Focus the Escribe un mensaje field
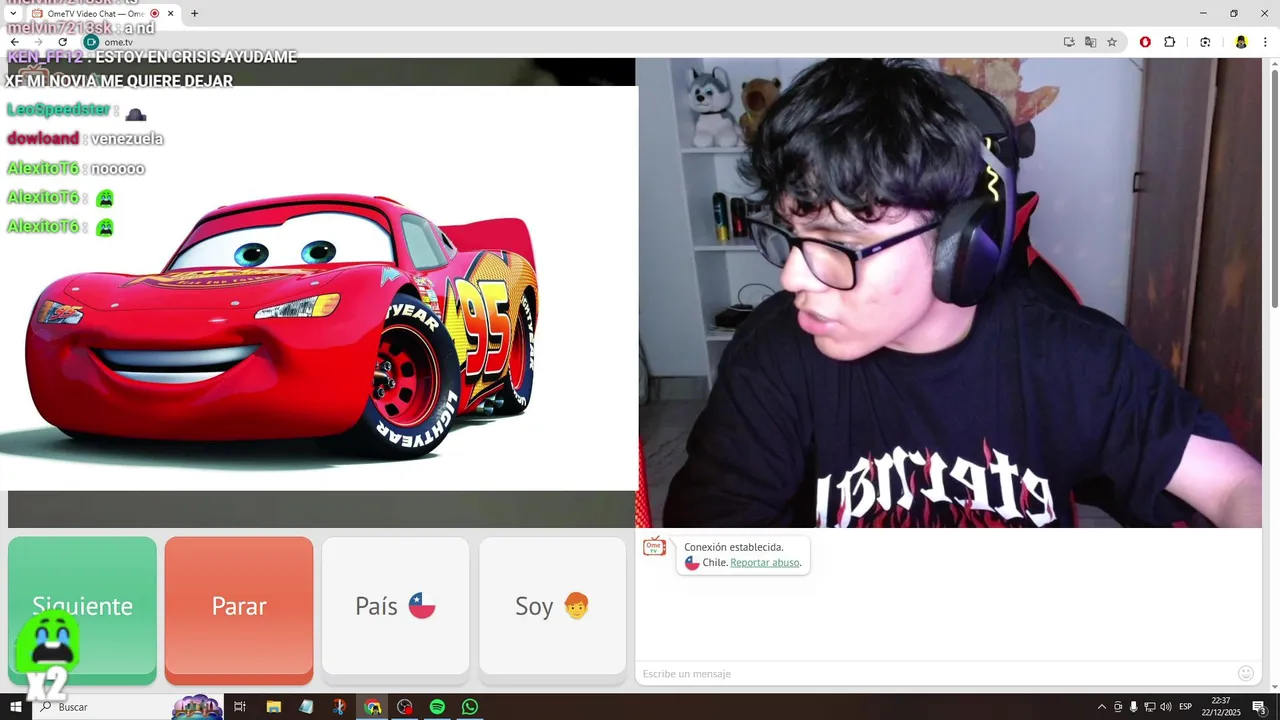This screenshot has height=720, width=1280. 935,674
